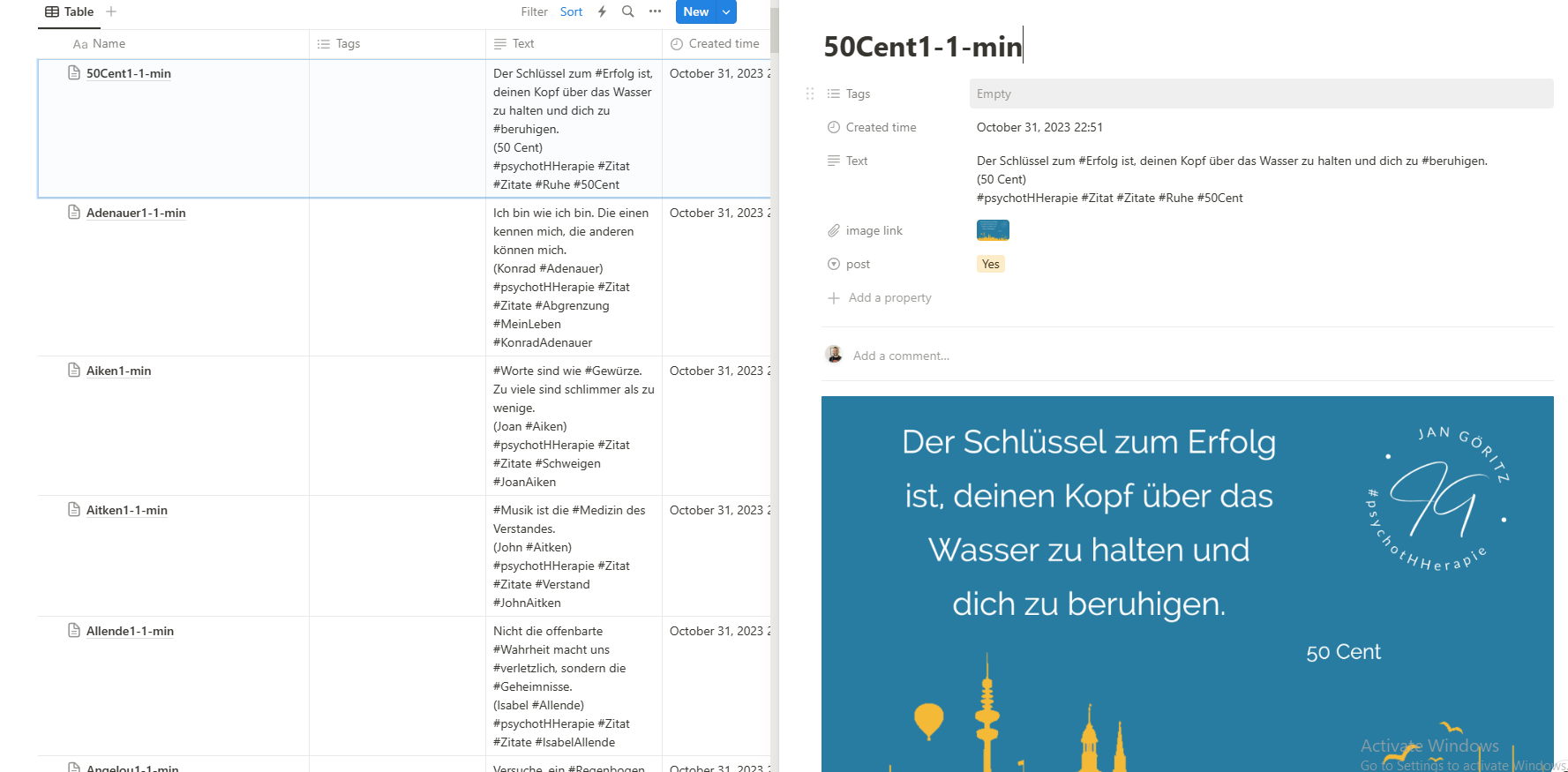Click the page icon beside Allende1-1-min
Viewport: 1568px width, 772px height.
pyautogui.click(x=74, y=630)
